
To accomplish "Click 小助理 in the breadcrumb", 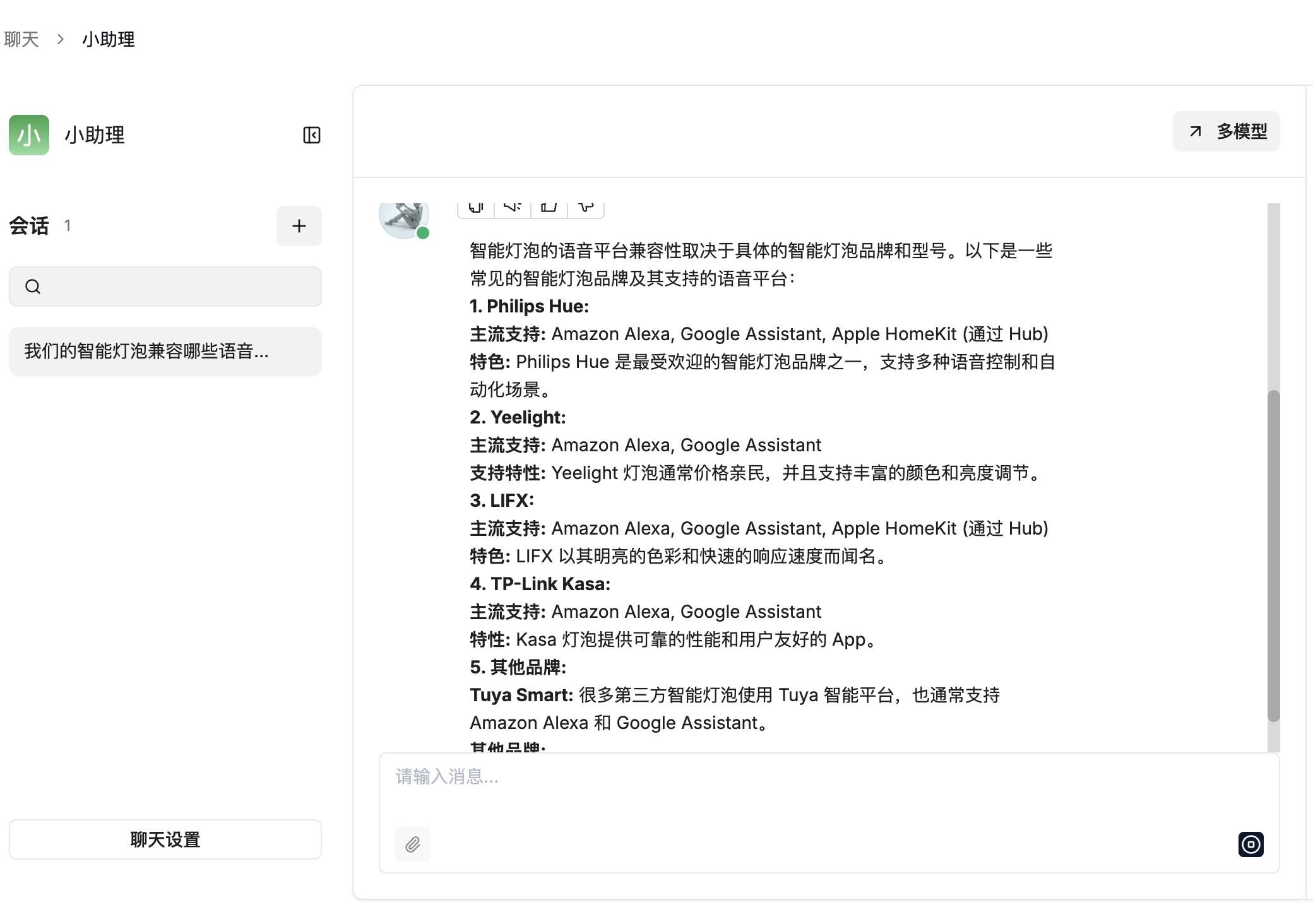I will tap(108, 39).
